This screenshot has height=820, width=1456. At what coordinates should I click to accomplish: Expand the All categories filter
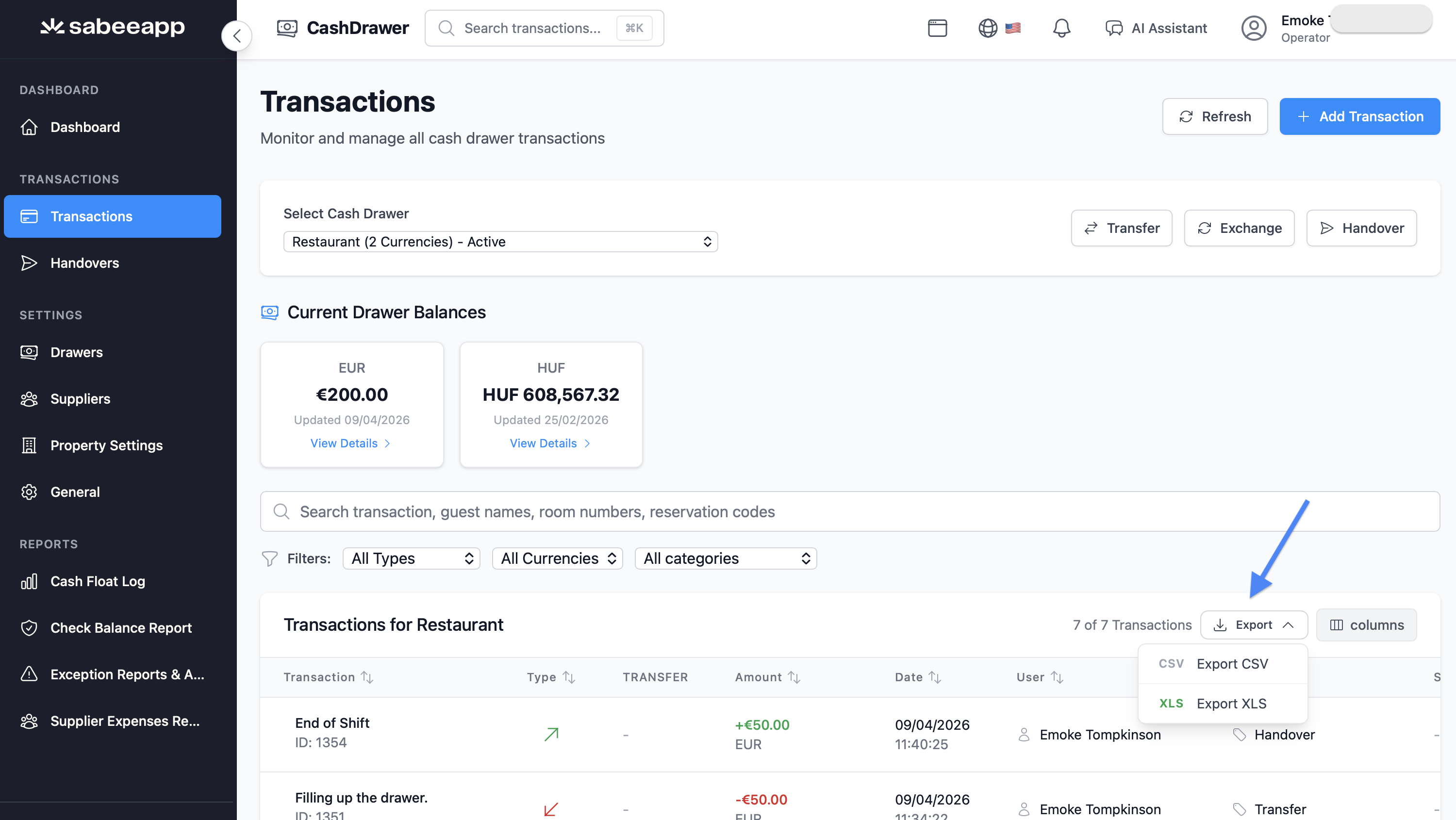[725, 558]
